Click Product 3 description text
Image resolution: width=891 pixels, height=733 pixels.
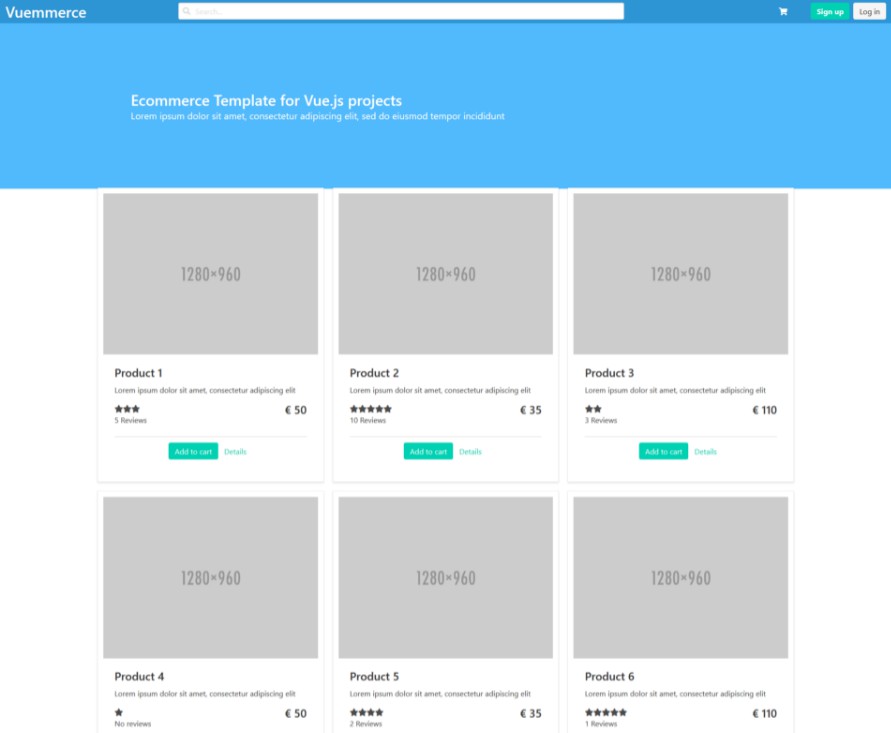coord(675,390)
